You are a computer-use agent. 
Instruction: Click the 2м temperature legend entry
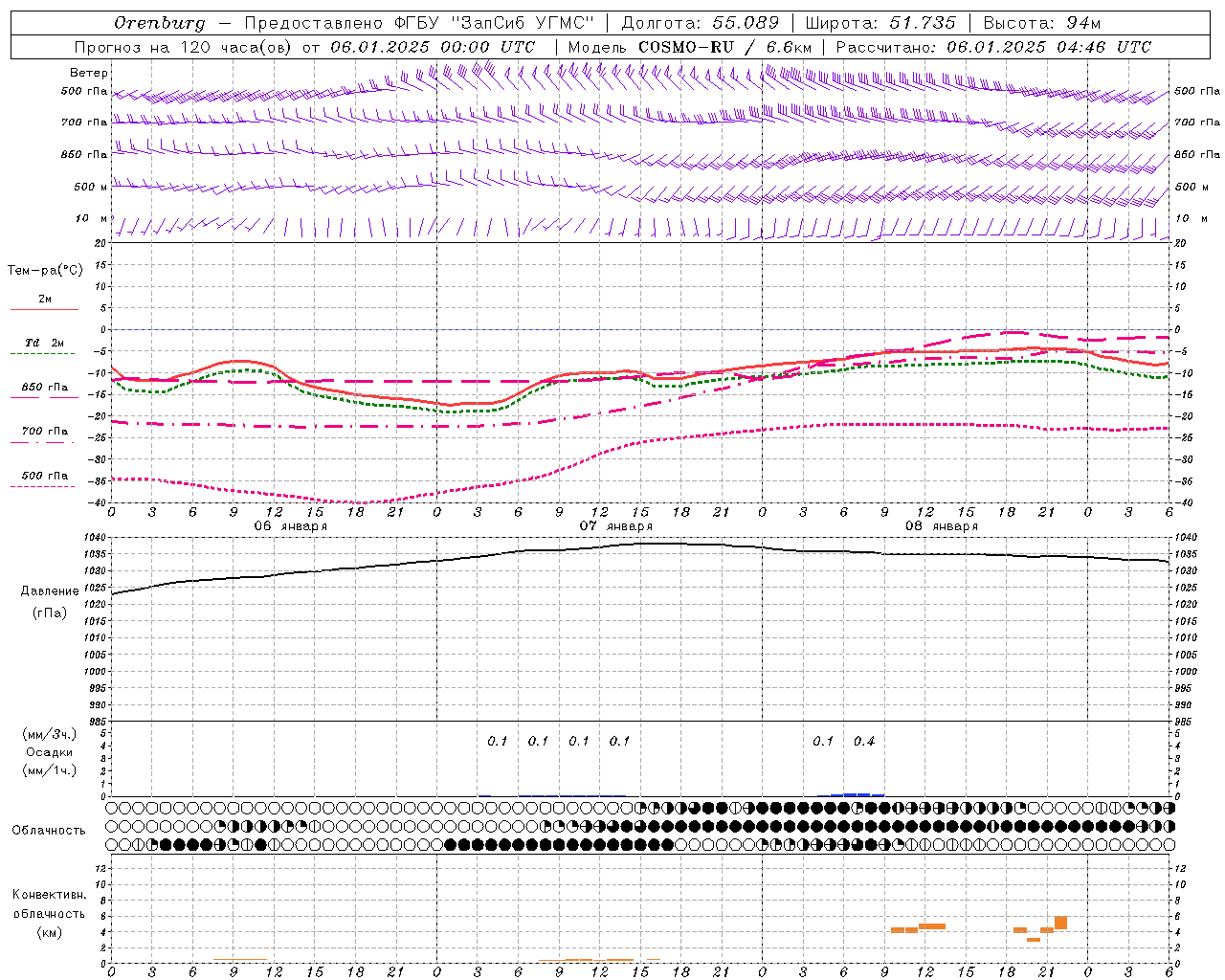(44, 300)
